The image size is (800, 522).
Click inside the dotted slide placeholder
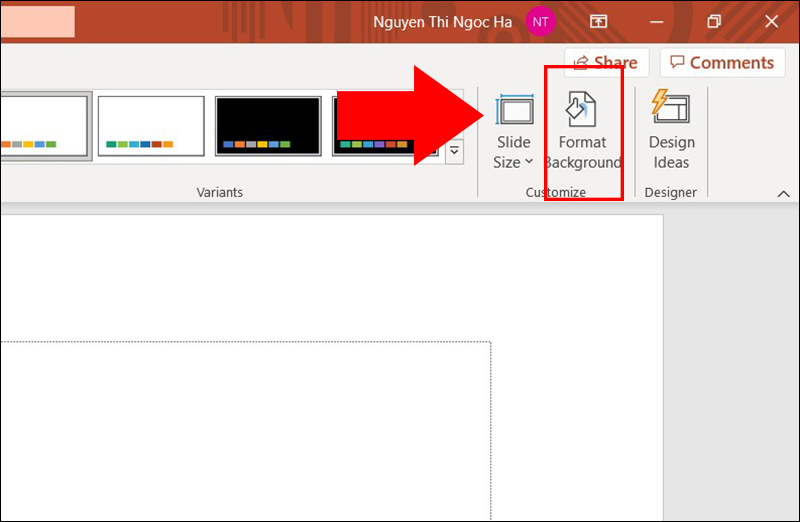(x=245, y=431)
